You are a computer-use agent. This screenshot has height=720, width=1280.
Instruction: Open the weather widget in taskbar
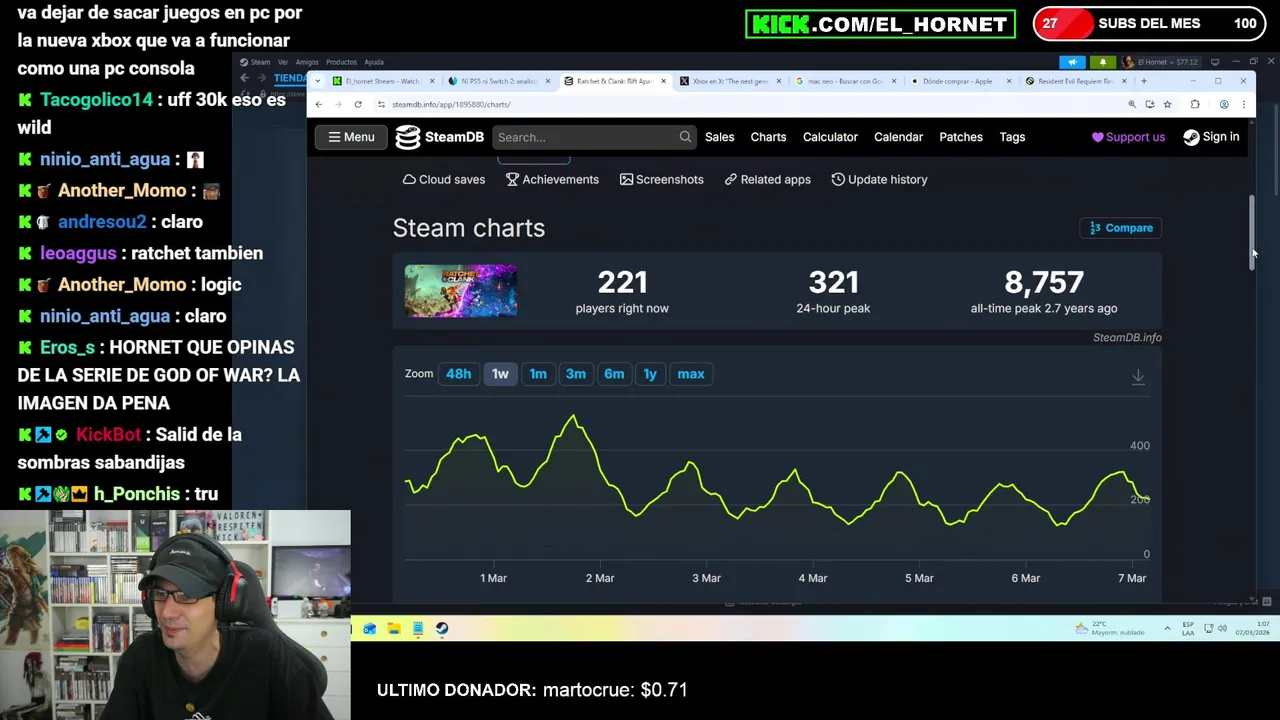click(x=1108, y=628)
